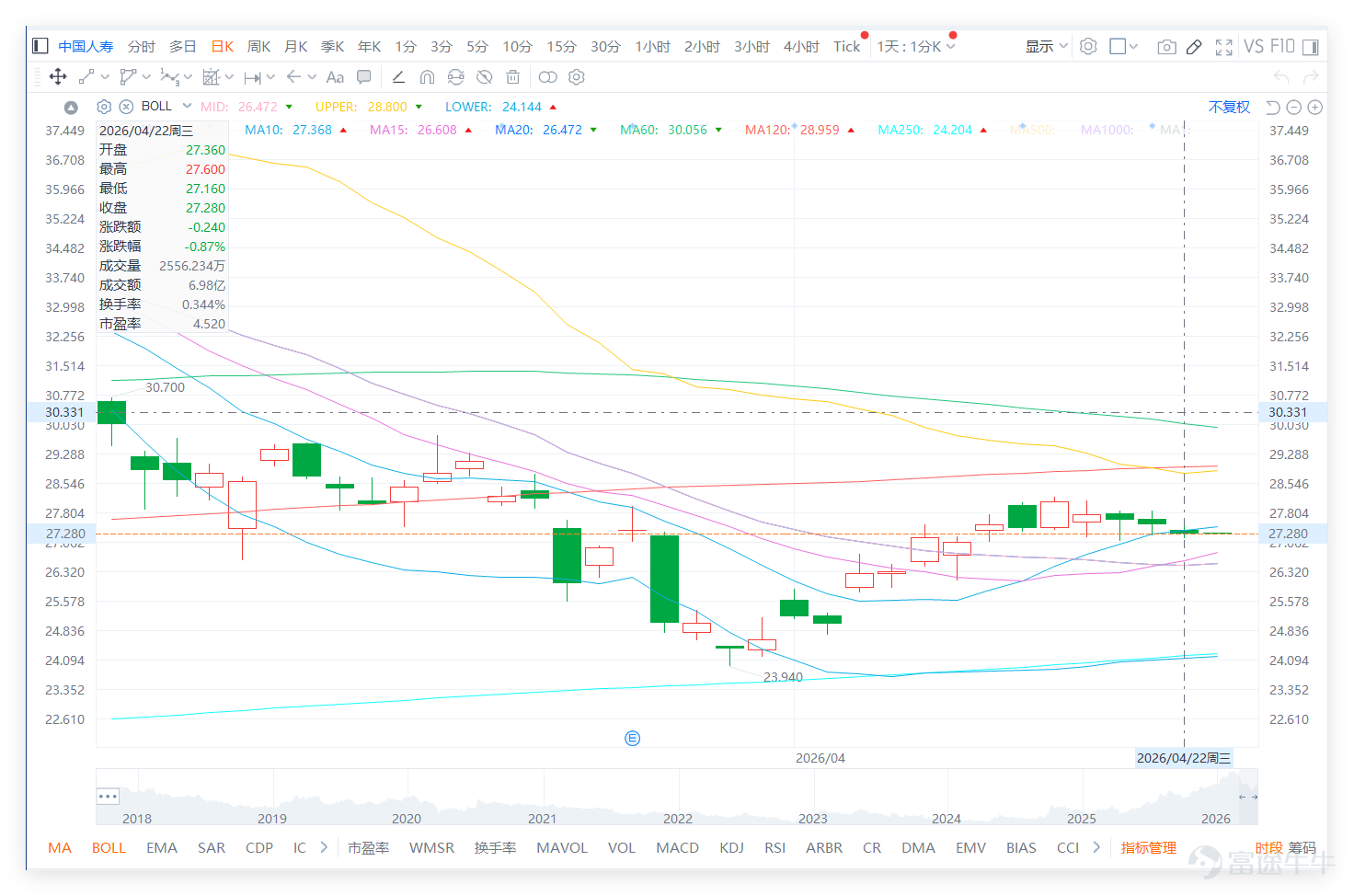Select the range measure tool
Viewport: 1354px width, 896px height.
pos(252,77)
